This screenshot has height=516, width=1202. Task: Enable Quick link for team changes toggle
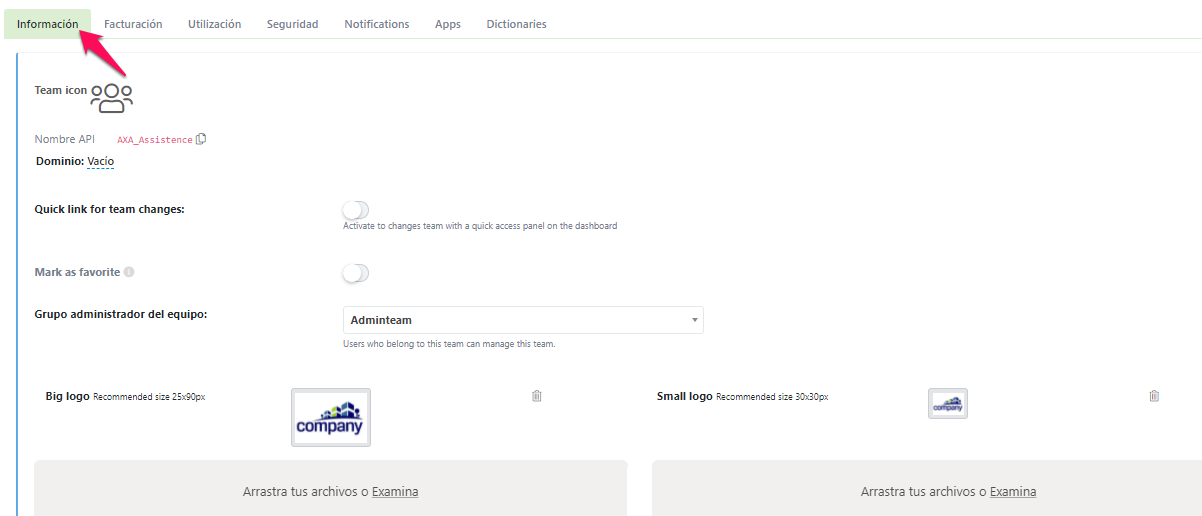pyautogui.click(x=355, y=210)
